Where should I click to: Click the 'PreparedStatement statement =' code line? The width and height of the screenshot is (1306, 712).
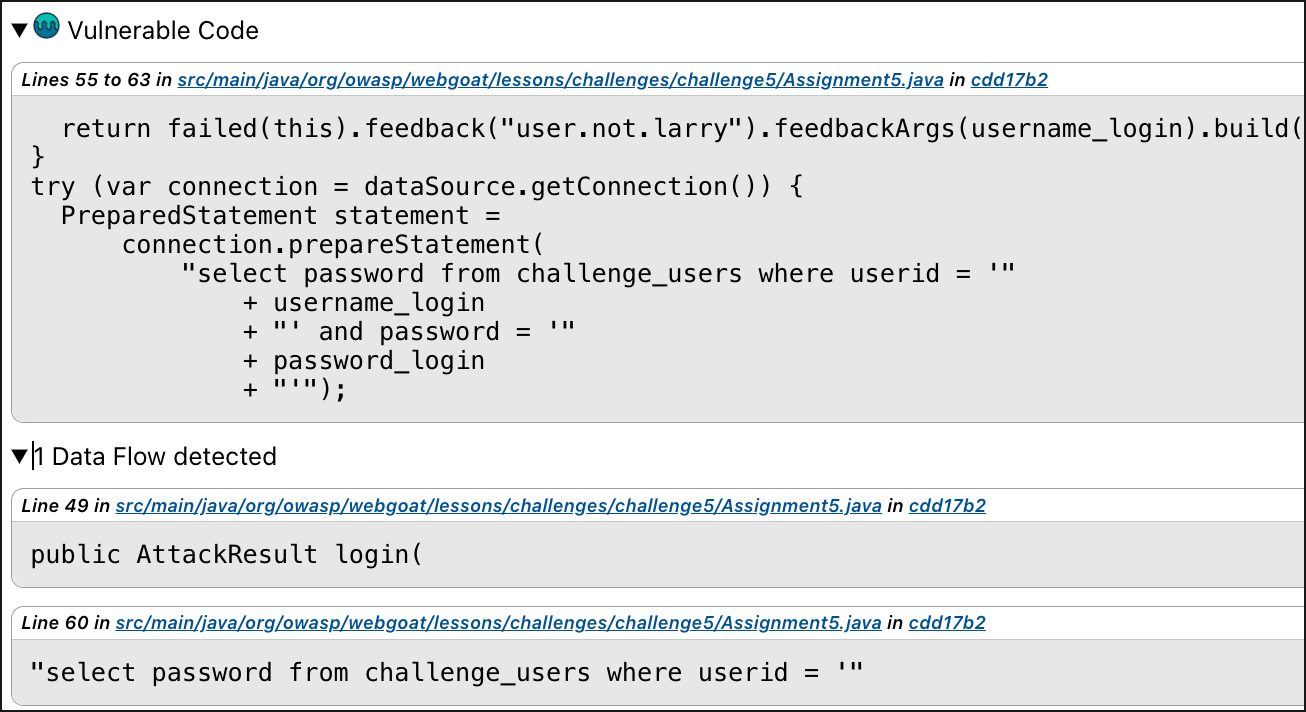click(x=280, y=216)
